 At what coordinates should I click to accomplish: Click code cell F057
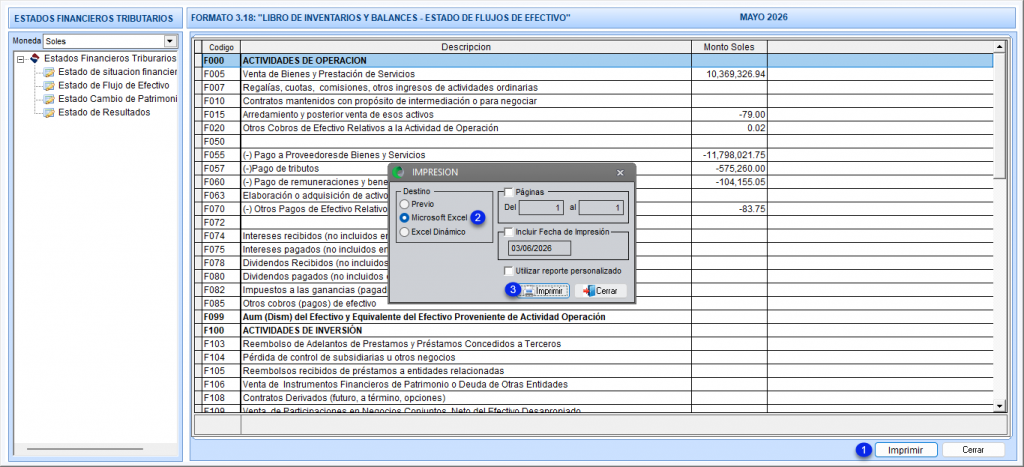coord(221,169)
